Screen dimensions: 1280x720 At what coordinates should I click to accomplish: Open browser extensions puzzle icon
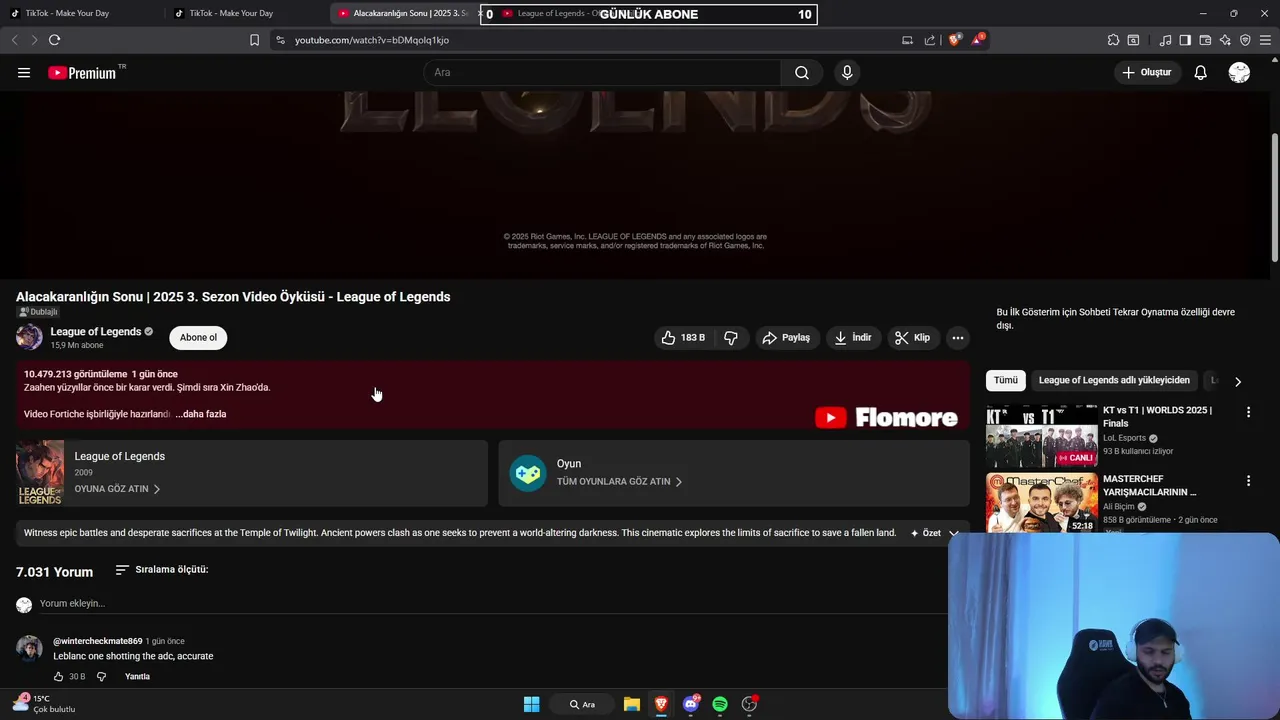pyautogui.click(x=1113, y=40)
